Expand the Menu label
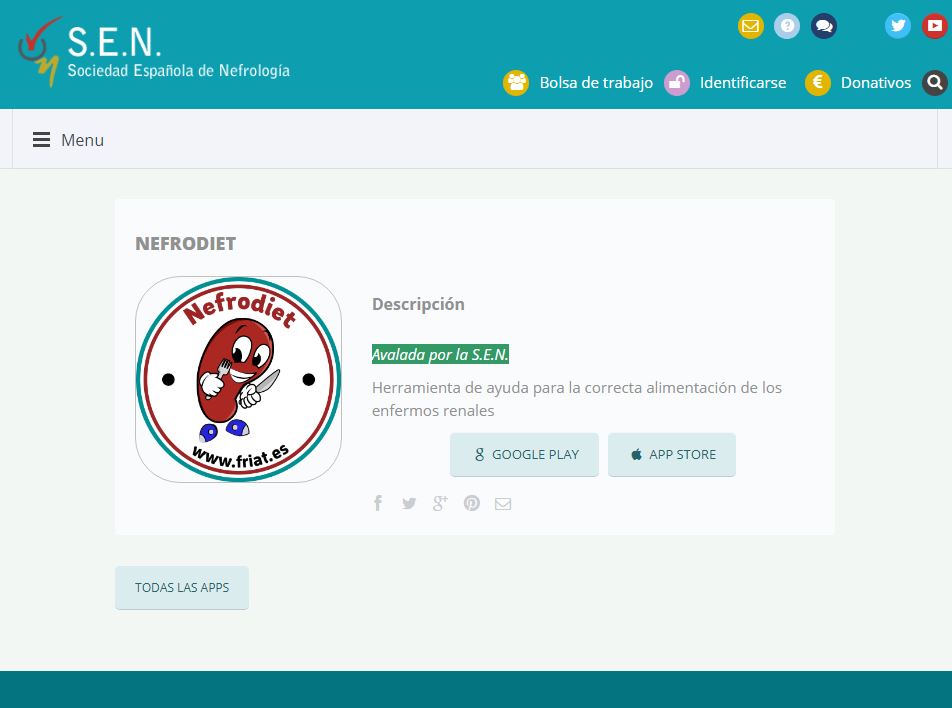The image size is (952, 708). point(83,140)
